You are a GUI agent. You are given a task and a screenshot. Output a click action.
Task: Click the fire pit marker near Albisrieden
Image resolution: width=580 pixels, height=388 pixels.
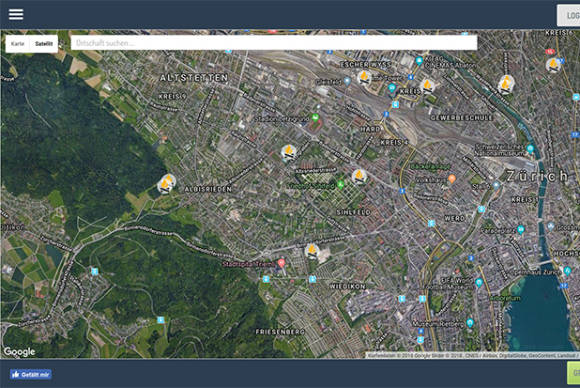[x=166, y=183]
